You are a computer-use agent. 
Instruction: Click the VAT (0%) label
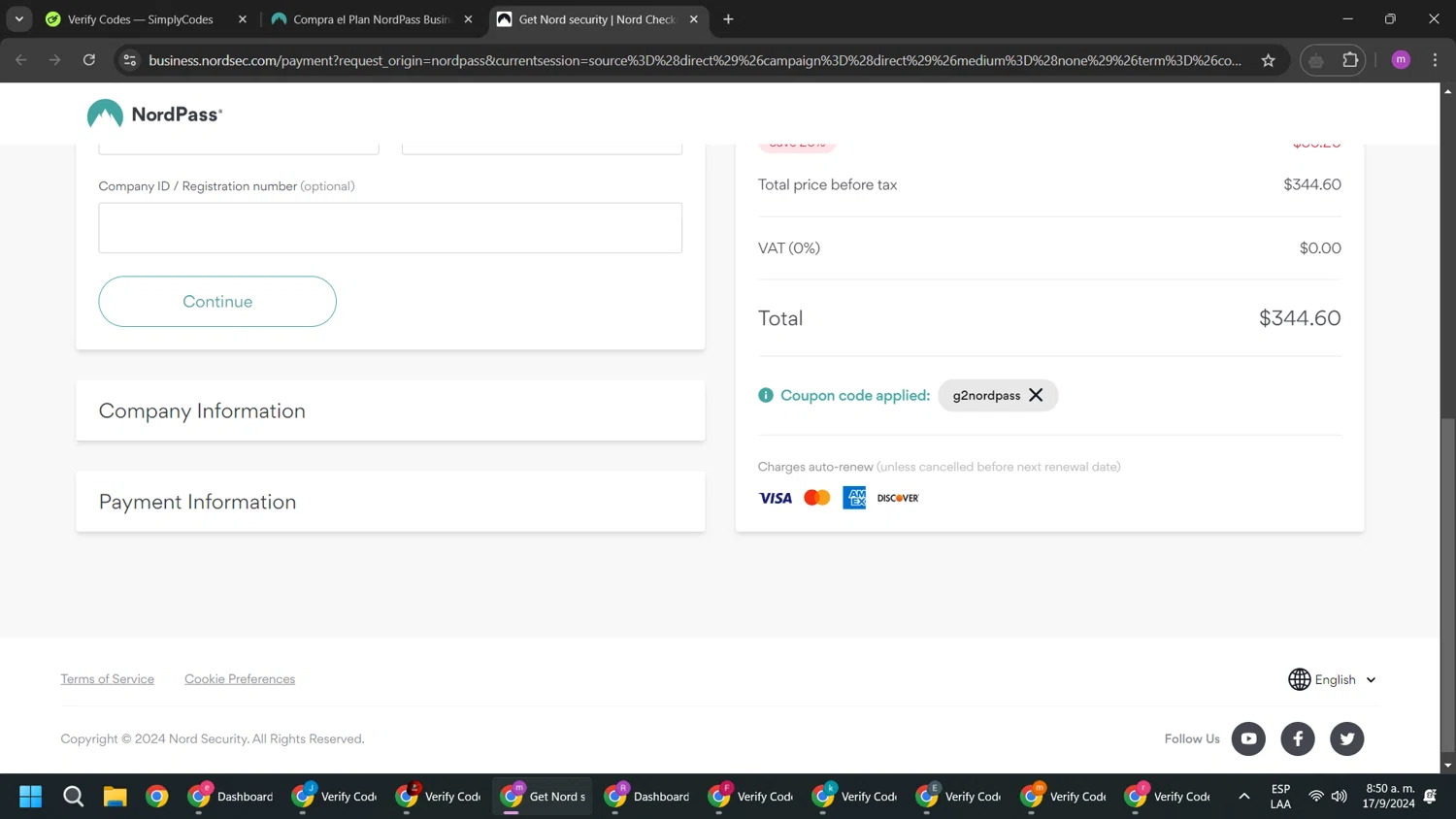789,248
